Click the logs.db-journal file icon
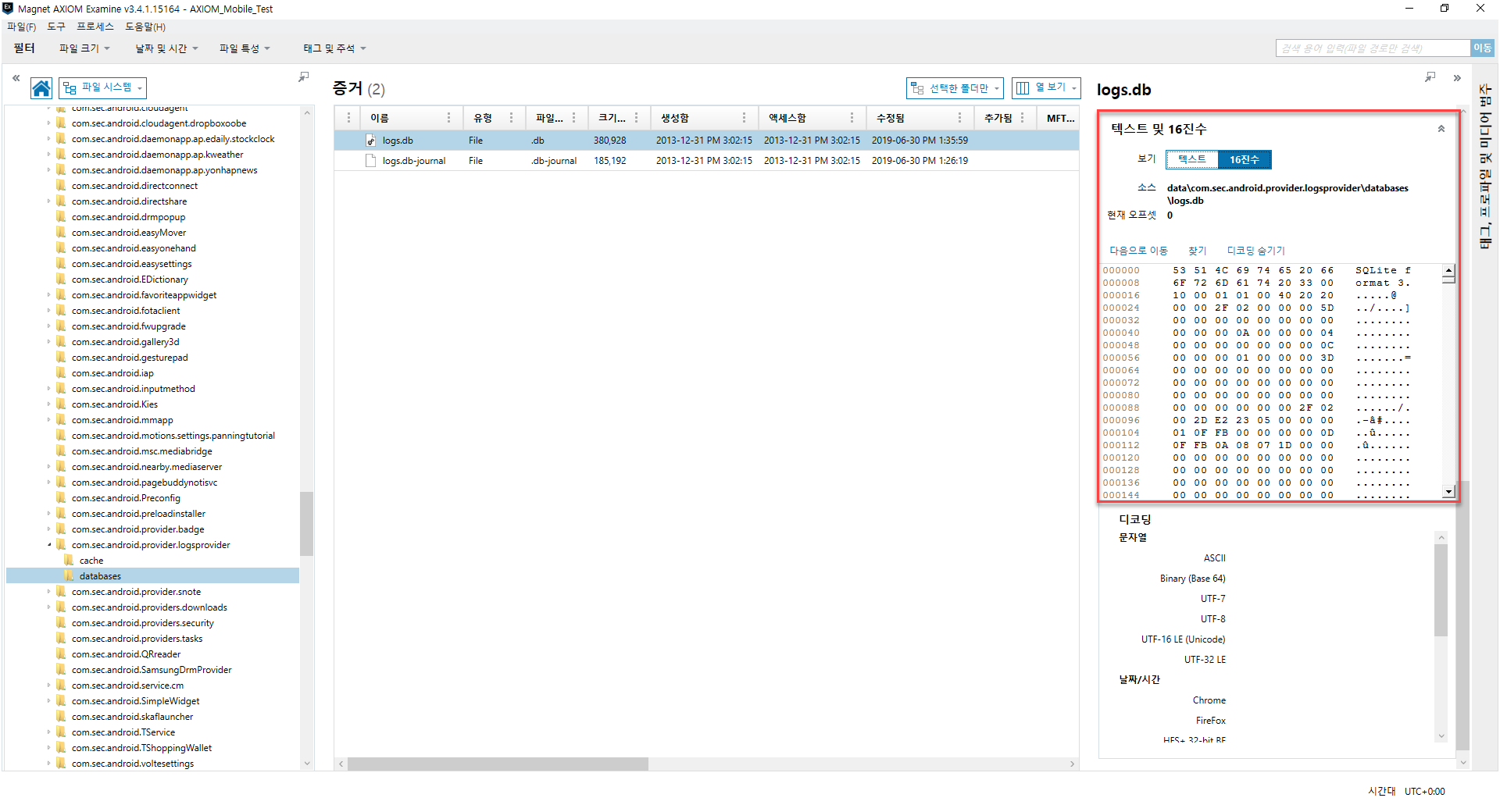This screenshot has width=1500, height=812. pos(371,161)
